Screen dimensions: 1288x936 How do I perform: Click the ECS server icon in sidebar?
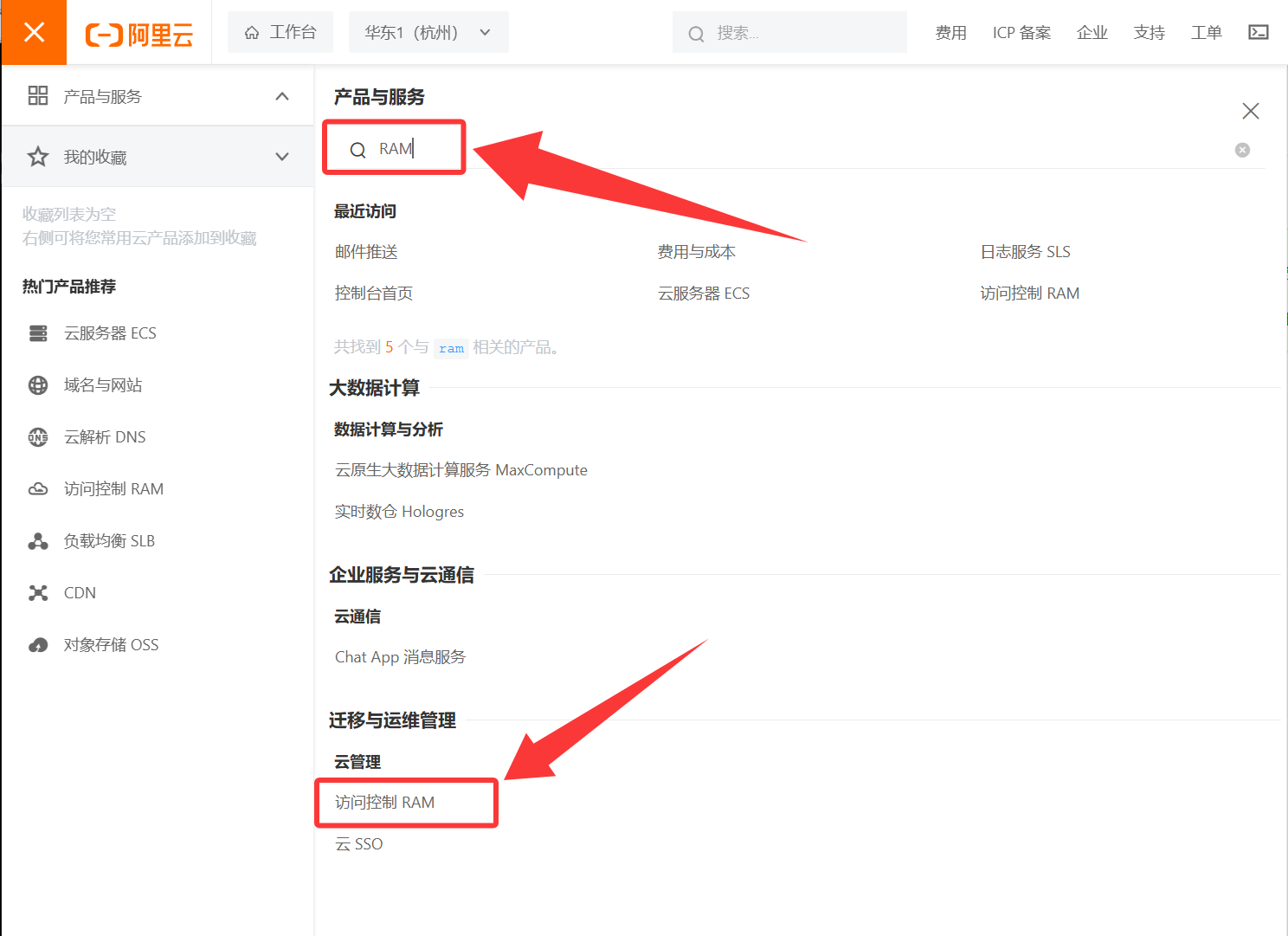(x=38, y=333)
